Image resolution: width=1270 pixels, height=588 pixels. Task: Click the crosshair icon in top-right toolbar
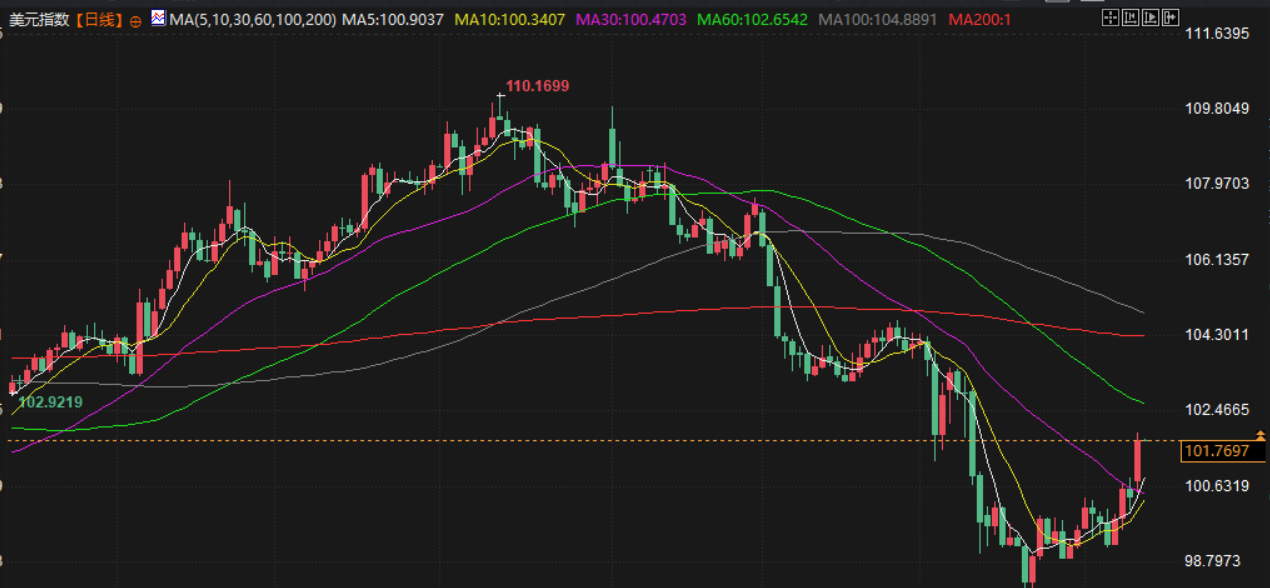[x=1109, y=18]
